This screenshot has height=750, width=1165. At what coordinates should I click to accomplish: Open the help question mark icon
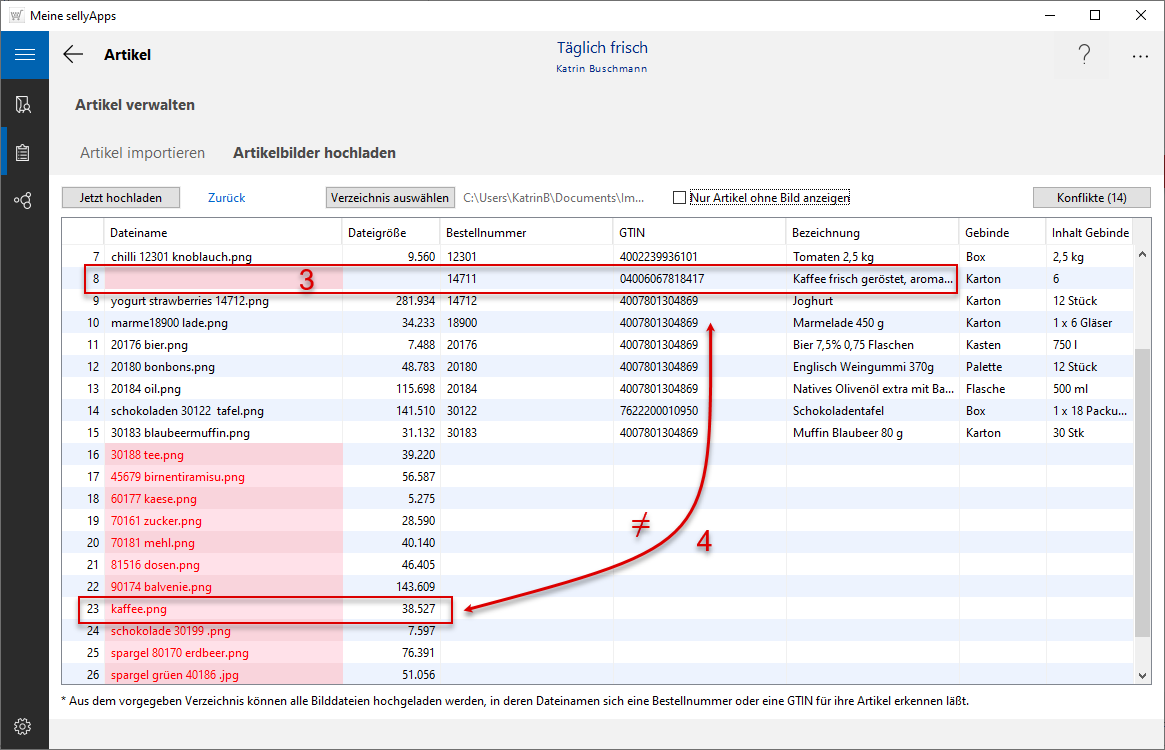click(1084, 55)
